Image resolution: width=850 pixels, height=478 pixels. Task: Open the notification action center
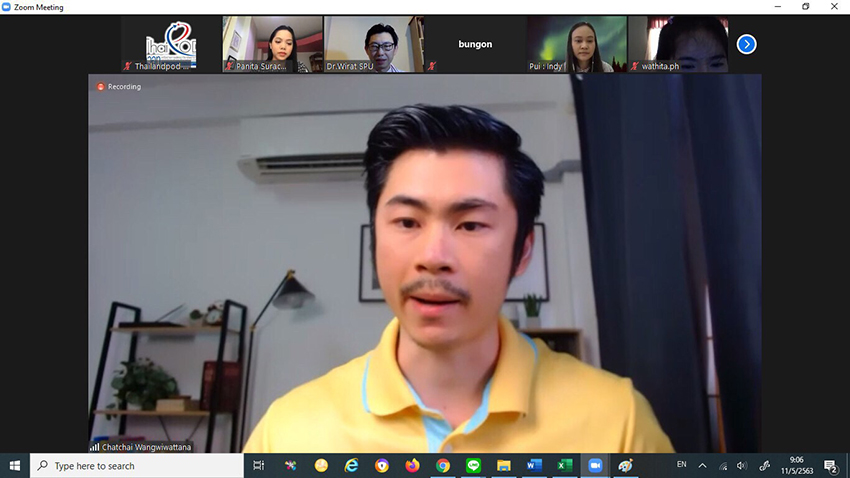pos(830,466)
